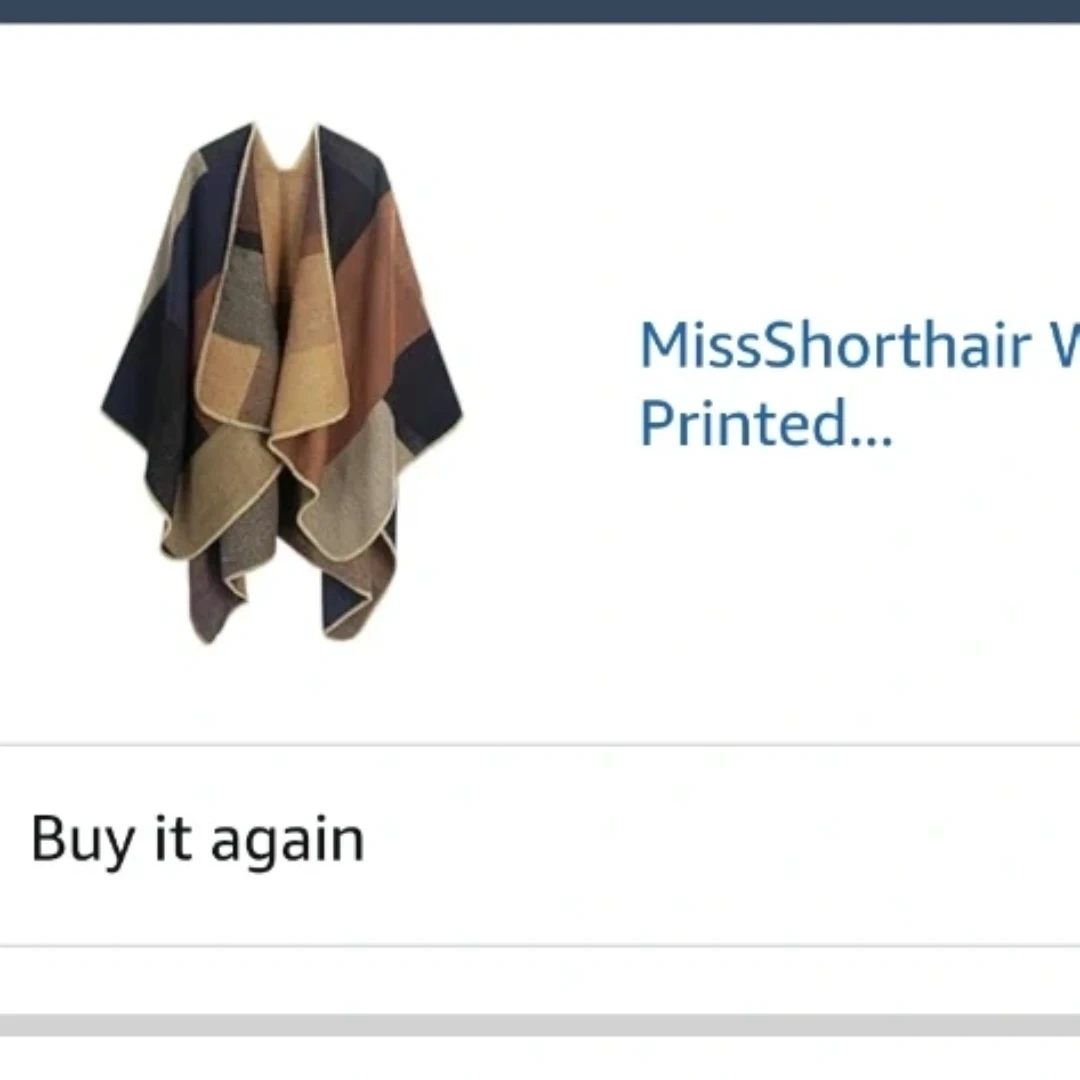Viewport: 1080px width, 1080px height.
Task: Follow the blue MissShorthair Printed link
Action: [x=860, y=383]
